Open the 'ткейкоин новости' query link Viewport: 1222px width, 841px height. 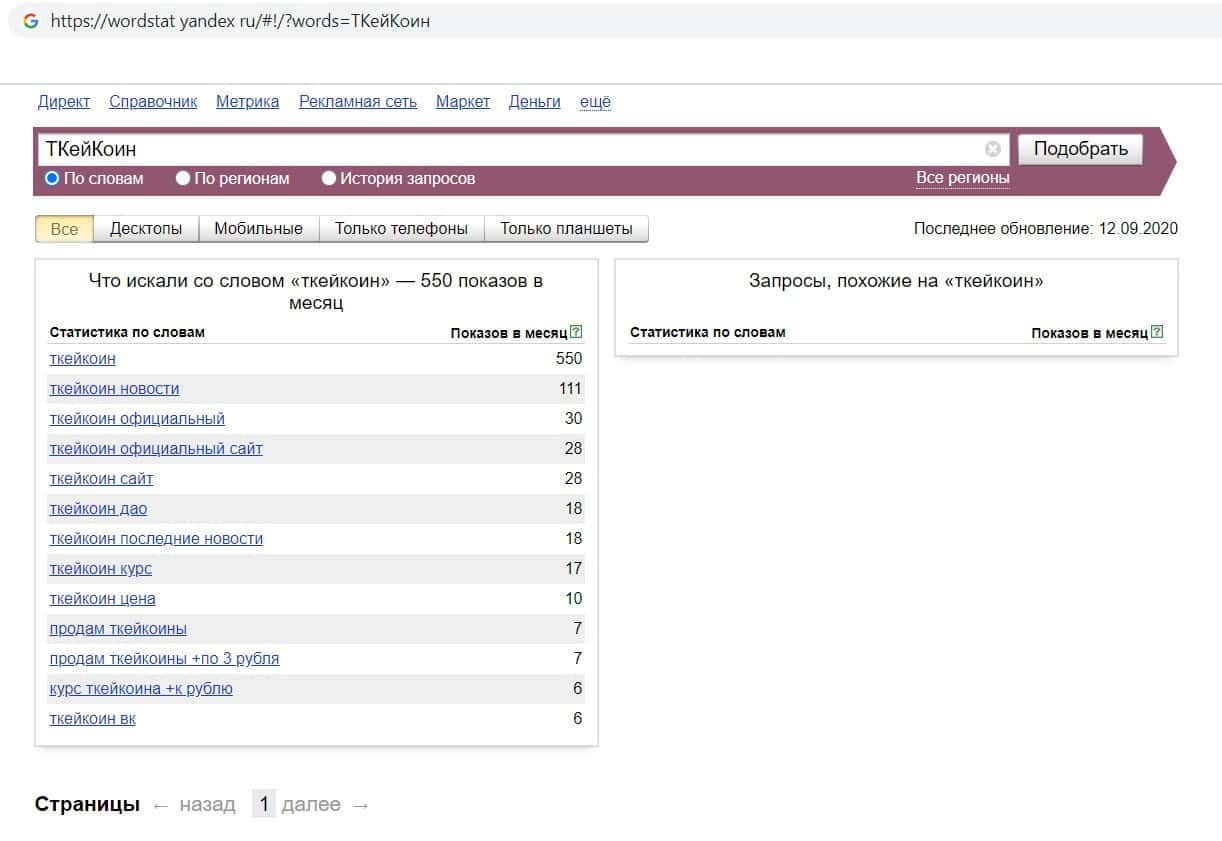[114, 388]
